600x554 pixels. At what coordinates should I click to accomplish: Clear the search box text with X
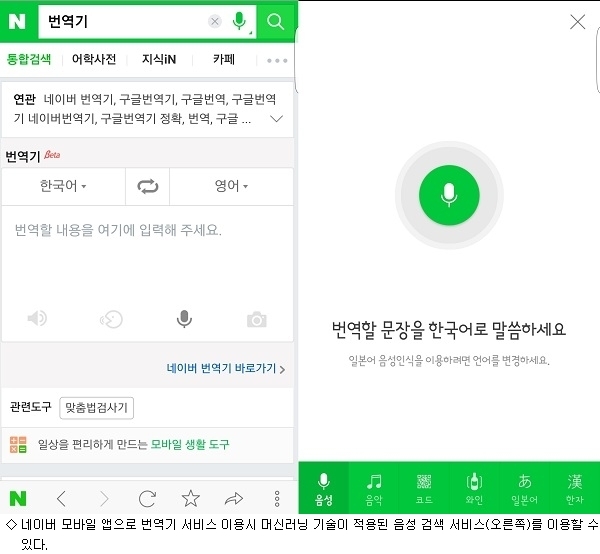point(215,21)
